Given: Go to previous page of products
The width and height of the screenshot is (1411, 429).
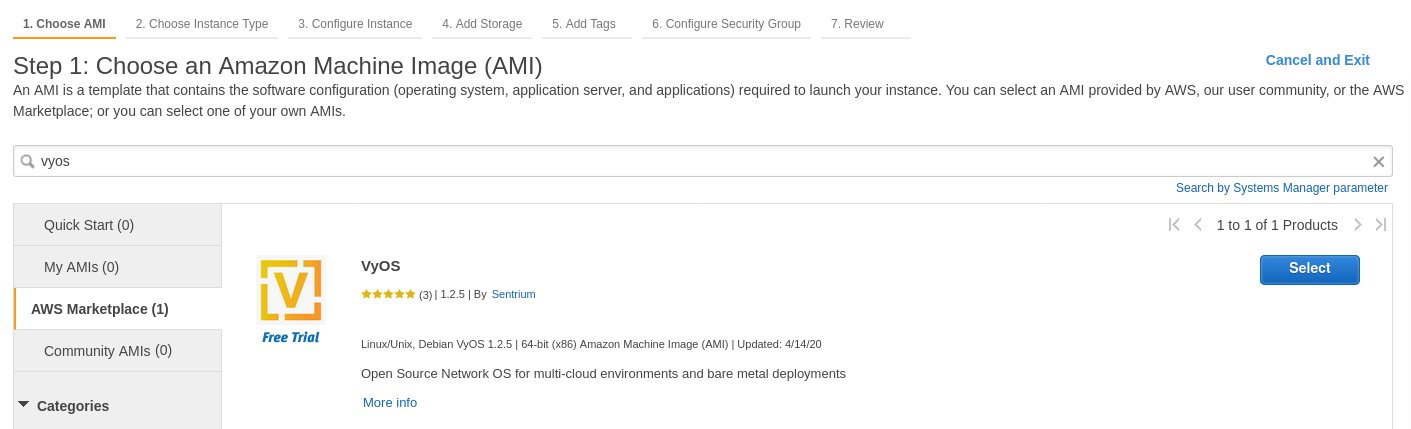Looking at the screenshot, I should coord(1198,225).
